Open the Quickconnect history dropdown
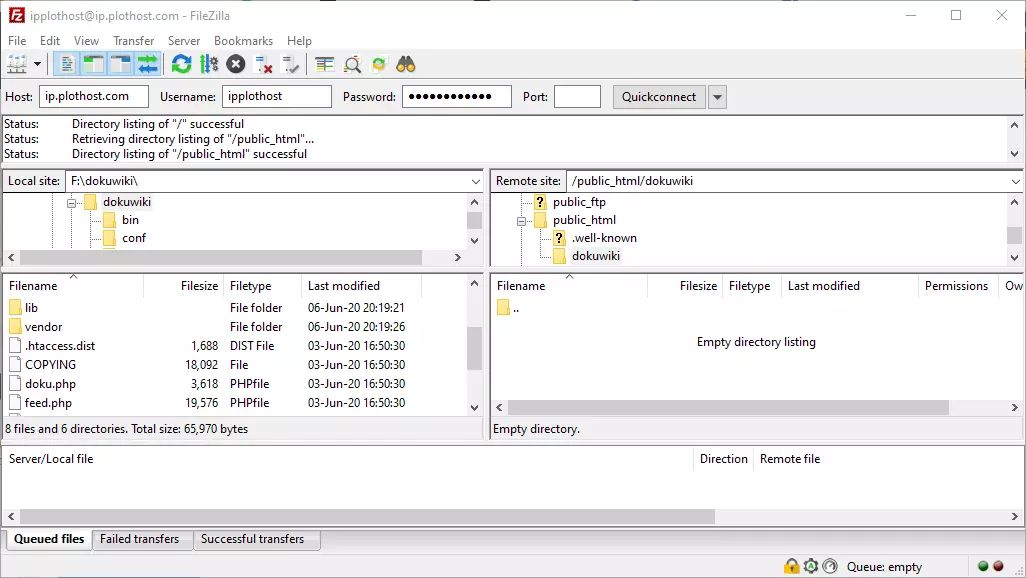The width and height of the screenshot is (1026, 578). coord(717,97)
